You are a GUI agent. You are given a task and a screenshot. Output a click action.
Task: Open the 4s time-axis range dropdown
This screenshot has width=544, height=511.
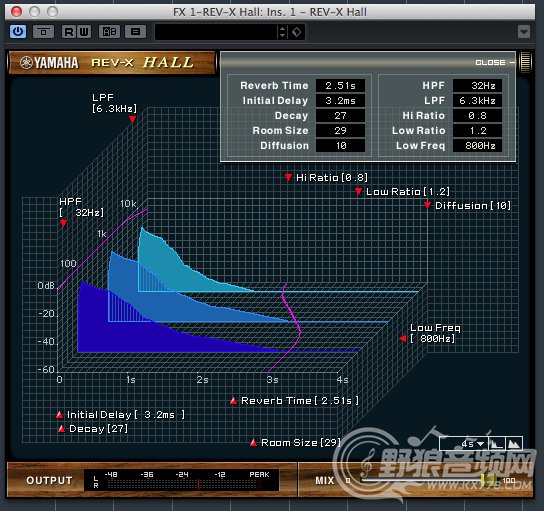tap(464, 444)
